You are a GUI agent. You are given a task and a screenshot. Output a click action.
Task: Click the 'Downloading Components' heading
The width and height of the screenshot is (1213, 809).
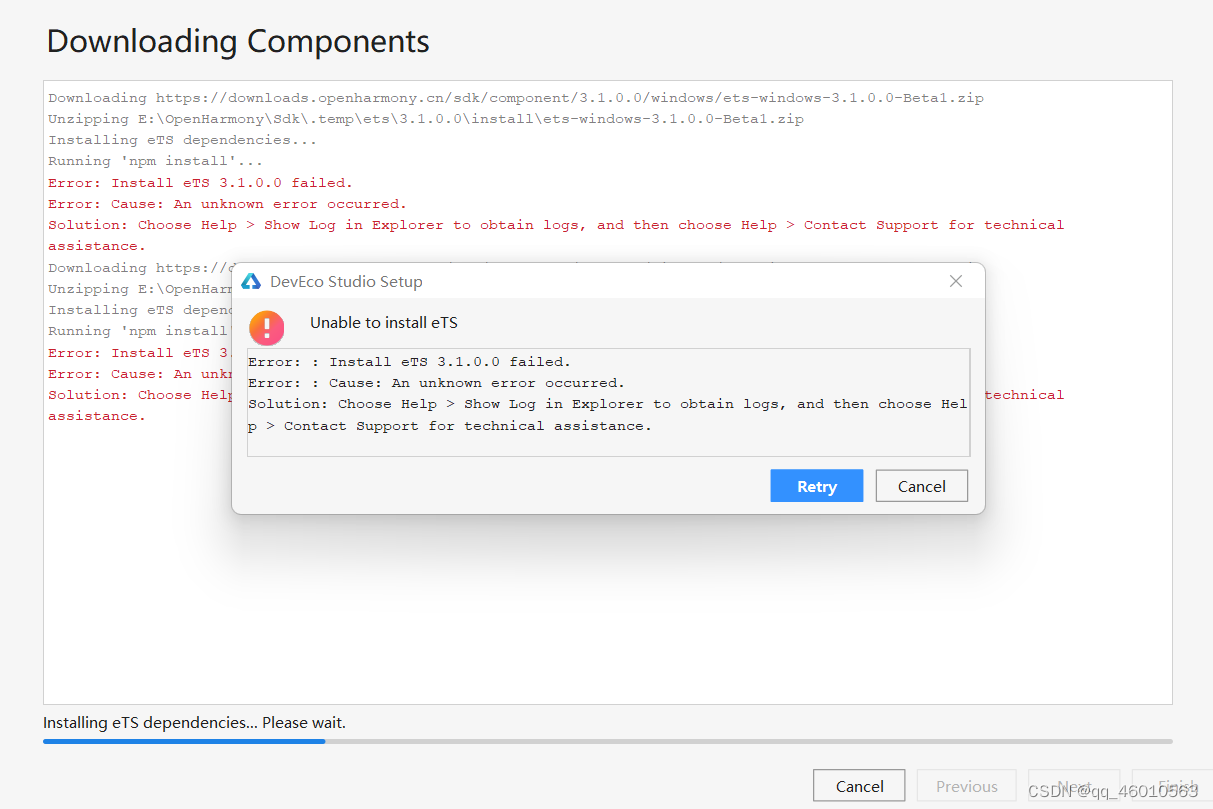pyautogui.click(x=238, y=41)
